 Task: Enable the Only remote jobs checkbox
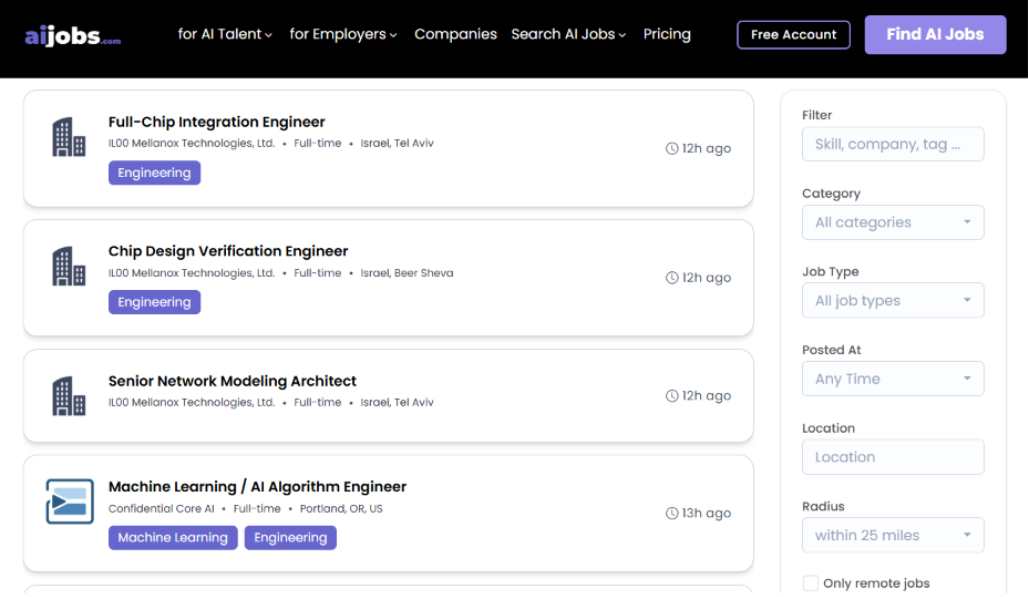click(x=810, y=583)
